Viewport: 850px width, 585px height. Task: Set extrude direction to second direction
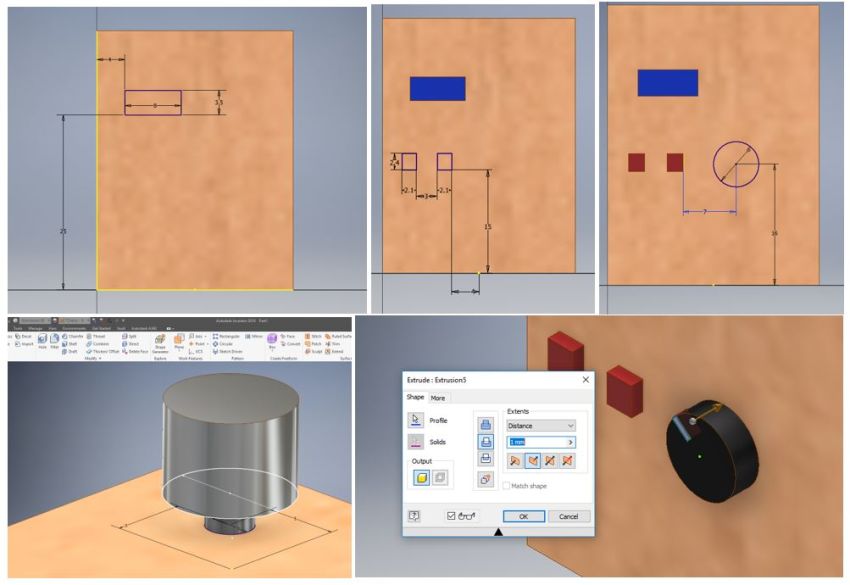(533, 461)
